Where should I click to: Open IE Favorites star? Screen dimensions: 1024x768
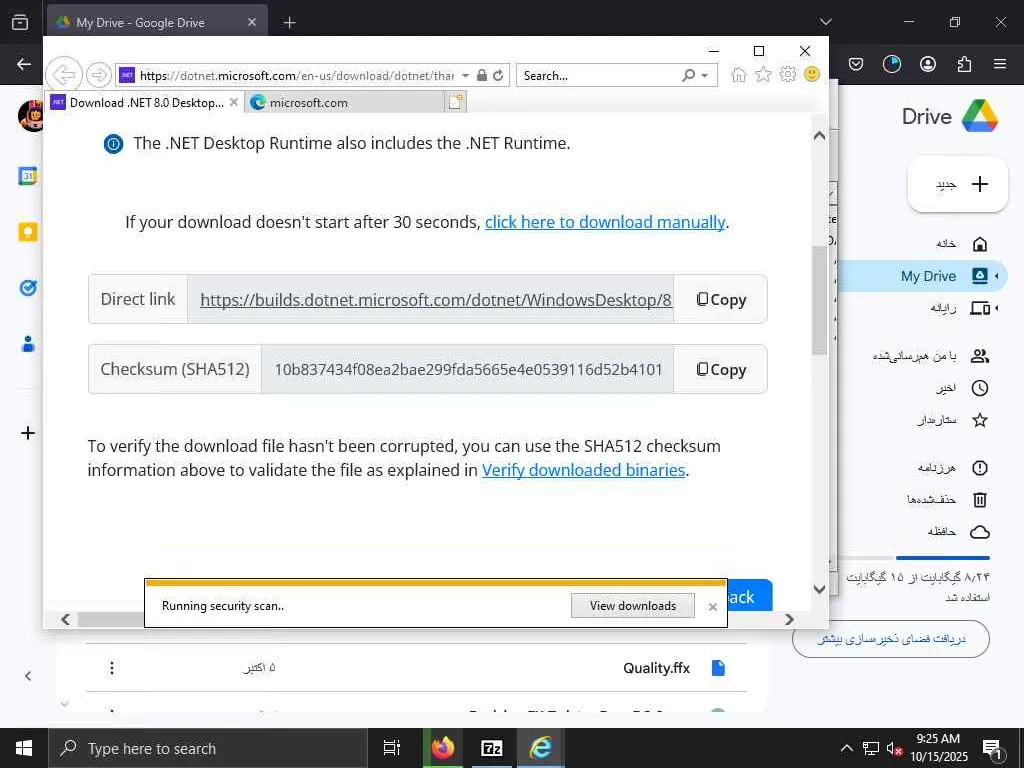pyautogui.click(x=763, y=74)
